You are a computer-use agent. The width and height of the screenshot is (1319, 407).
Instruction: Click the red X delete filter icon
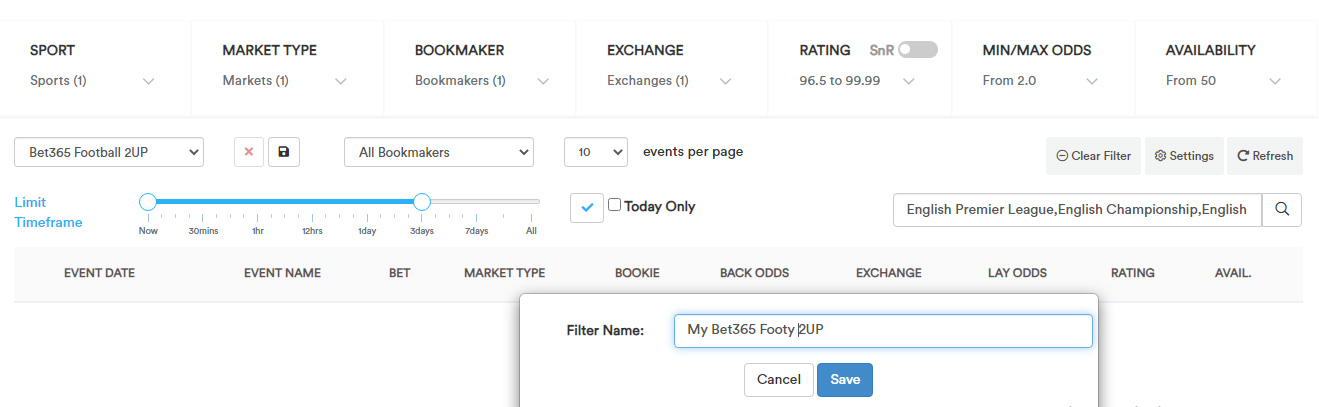pos(249,152)
